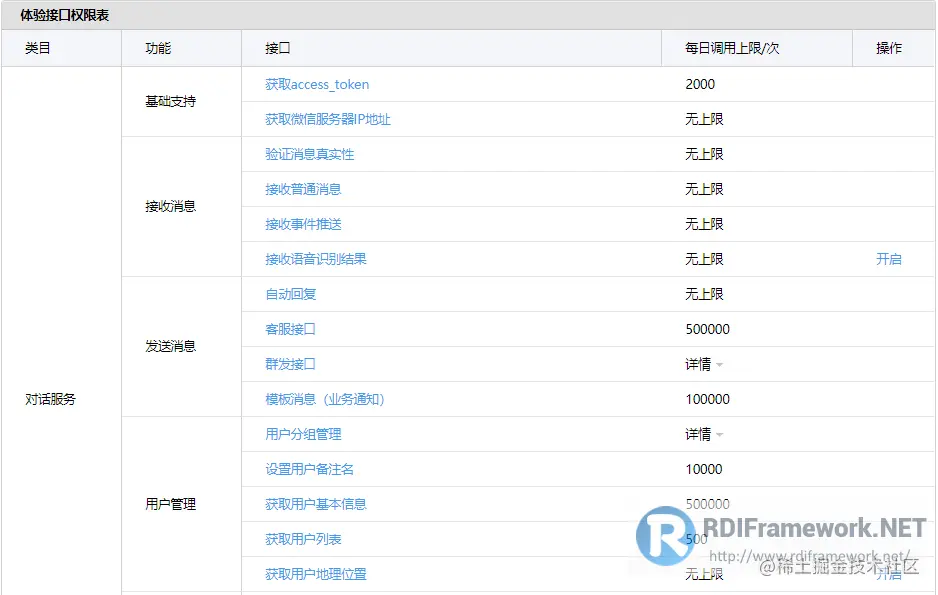Open the 设置用户备注名 link

(x=309, y=469)
